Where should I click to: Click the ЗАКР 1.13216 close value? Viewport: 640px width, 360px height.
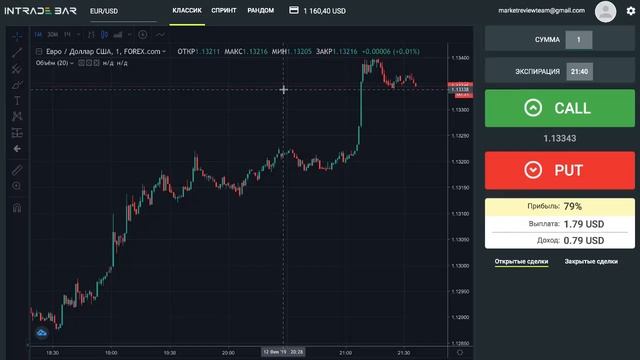click(x=337, y=51)
